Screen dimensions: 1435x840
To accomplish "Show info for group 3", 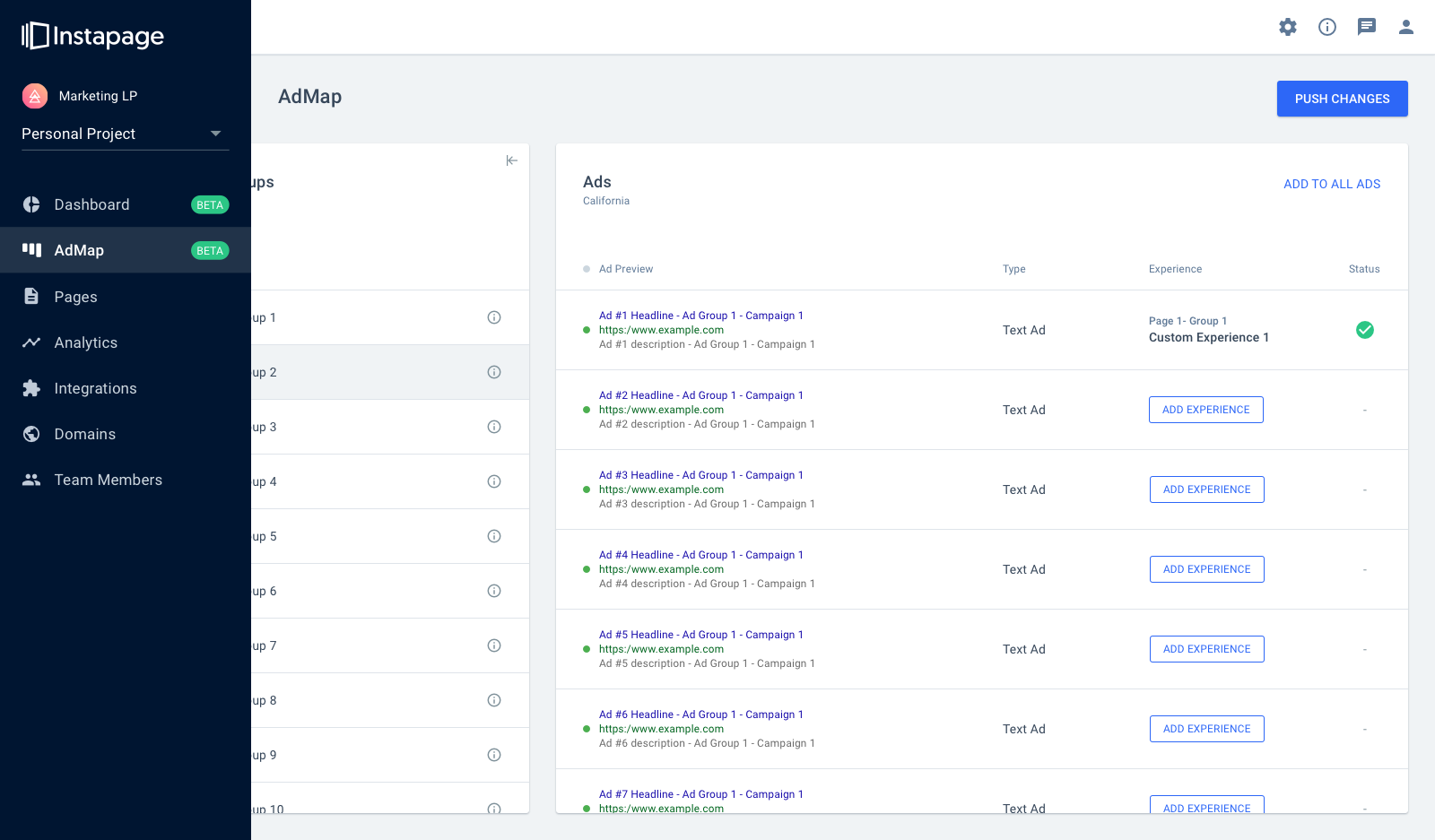I will click(494, 427).
